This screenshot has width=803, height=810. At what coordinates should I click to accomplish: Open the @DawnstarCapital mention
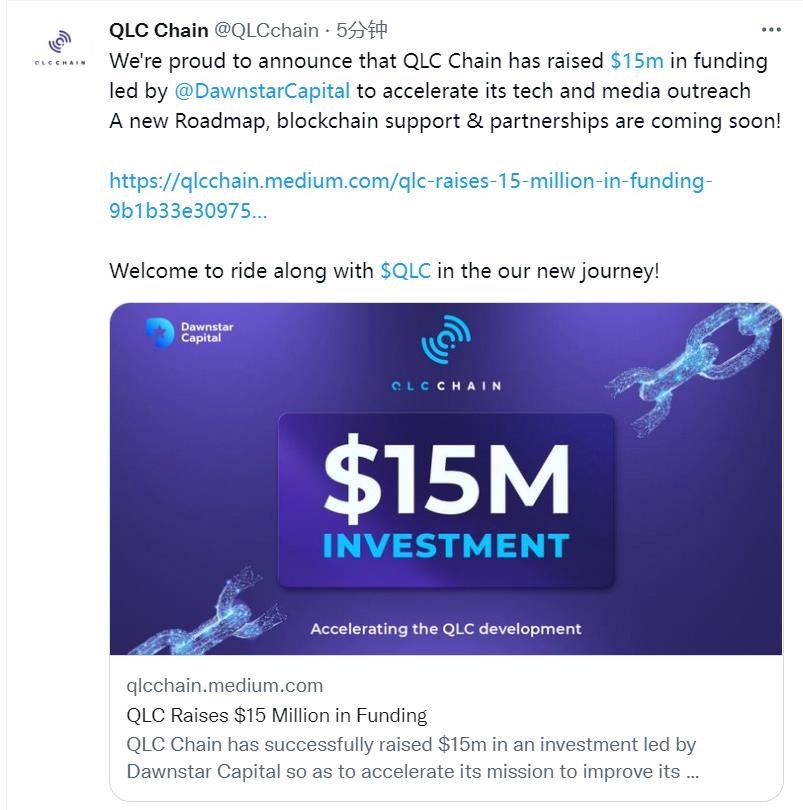262,90
